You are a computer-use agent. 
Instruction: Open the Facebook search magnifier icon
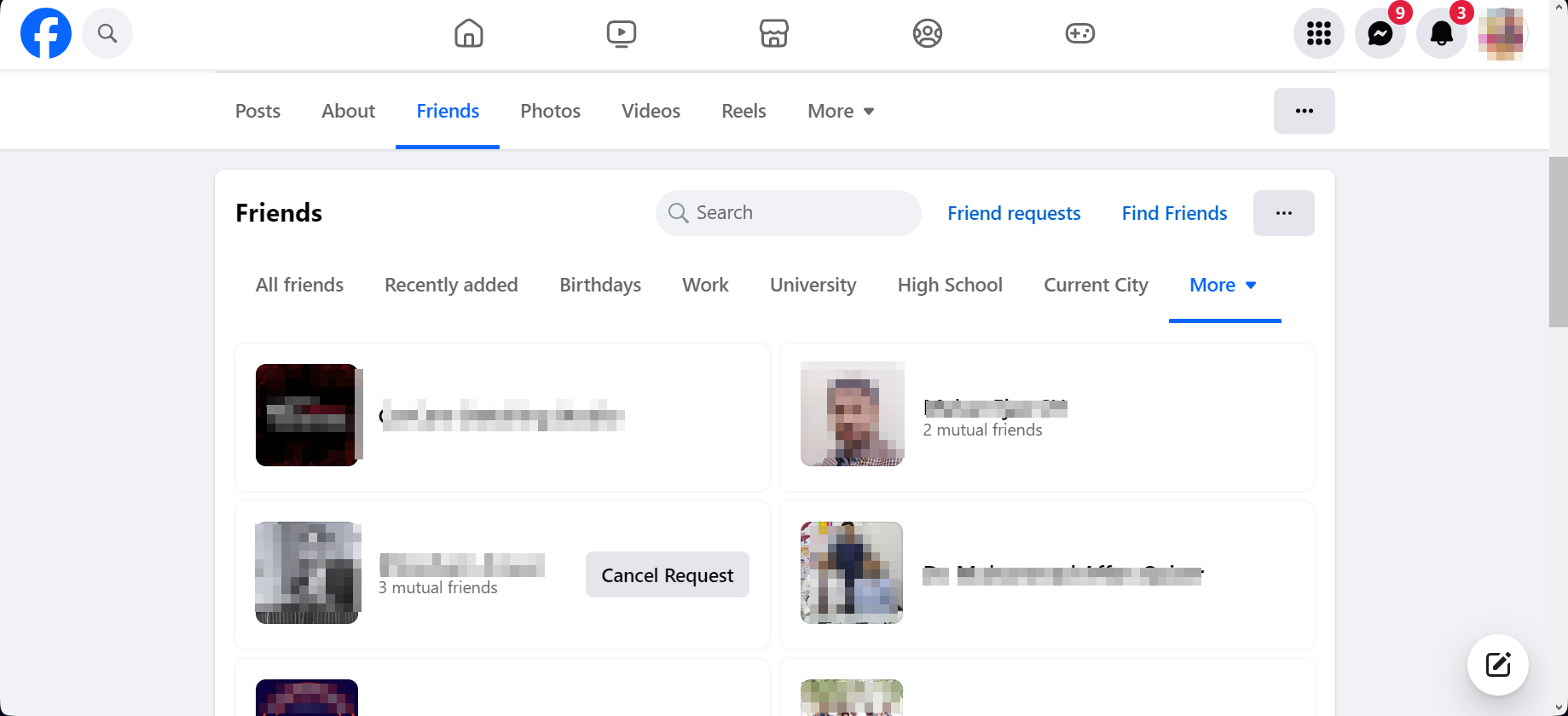pyautogui.click(x=107, y=33)
